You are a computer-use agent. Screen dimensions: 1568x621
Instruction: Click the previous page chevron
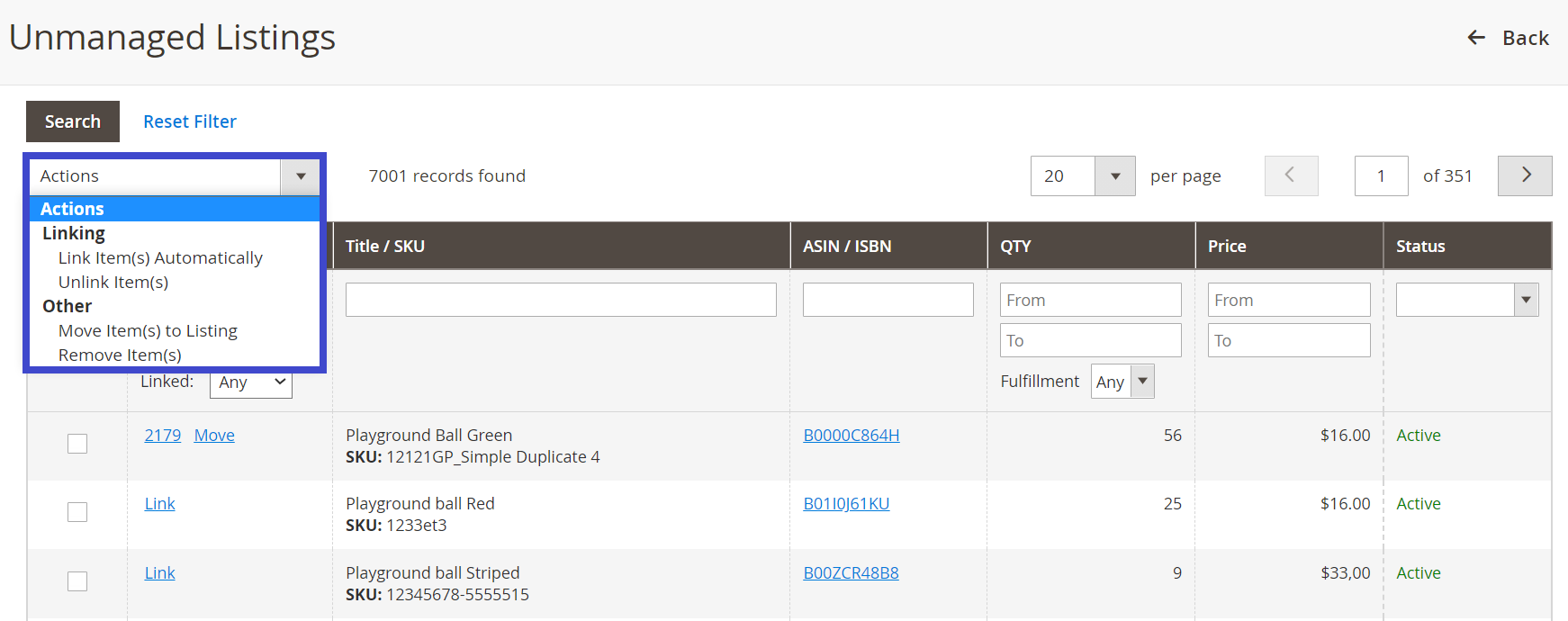1291,175
